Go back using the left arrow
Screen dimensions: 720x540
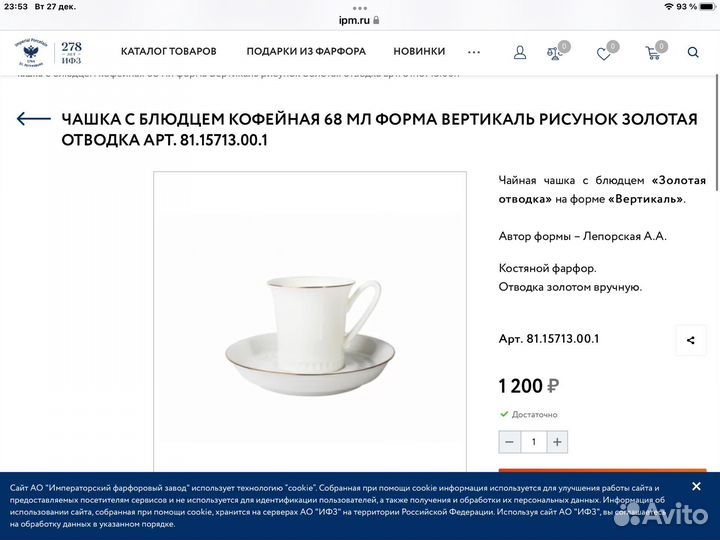34,119
